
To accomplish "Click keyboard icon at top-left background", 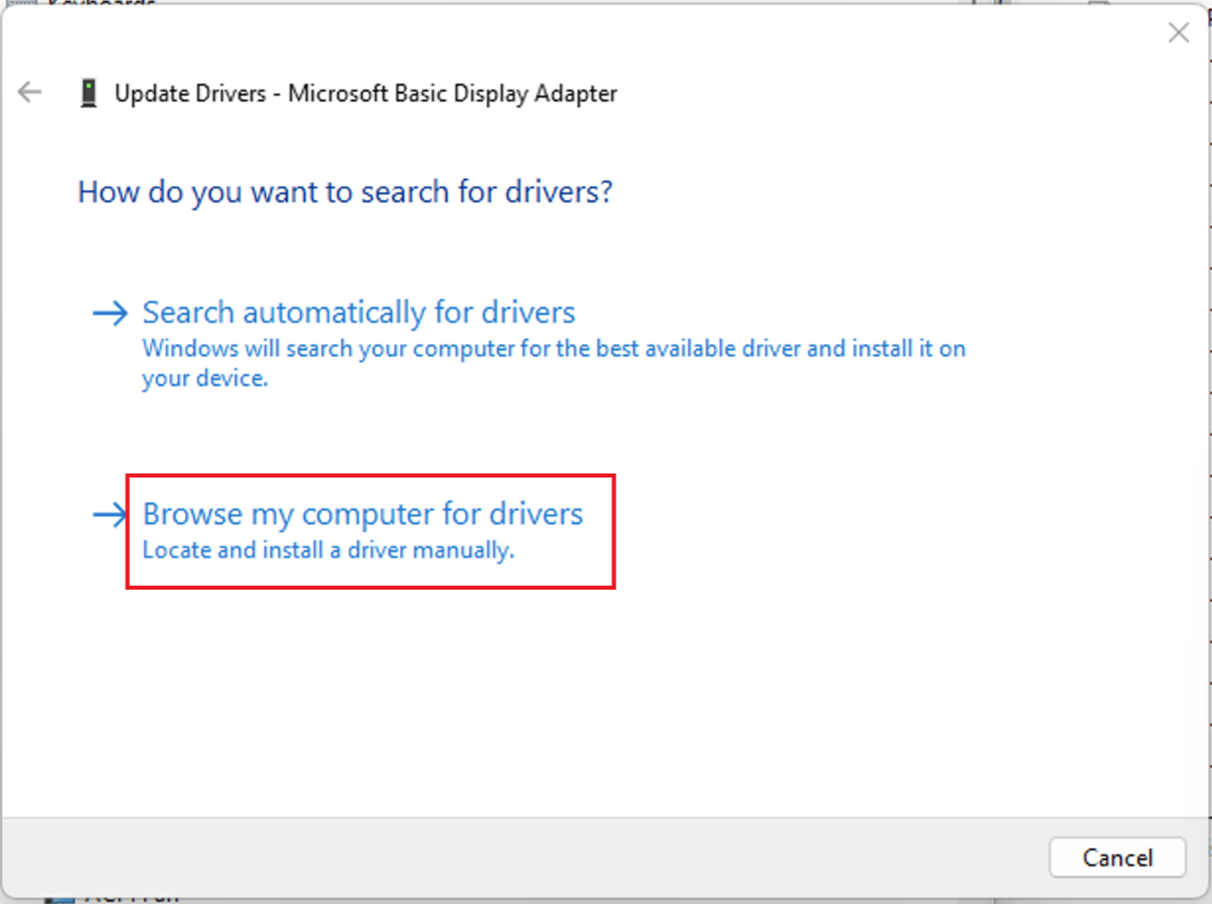I will tap(20, 3).
